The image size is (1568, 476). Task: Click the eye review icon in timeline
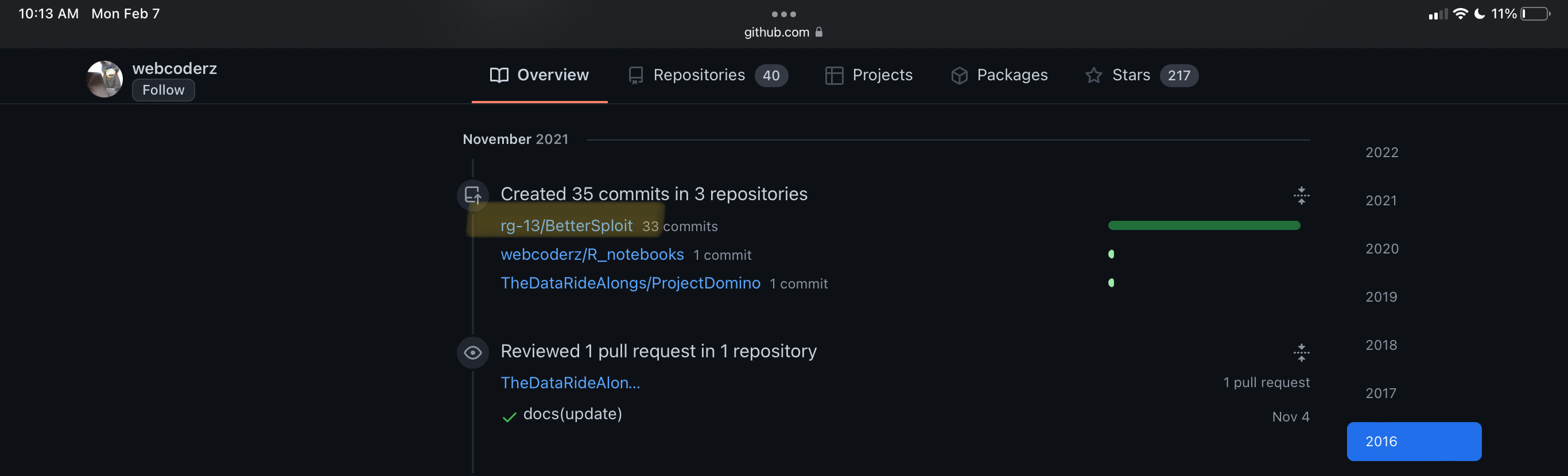[x=473, y=353]
